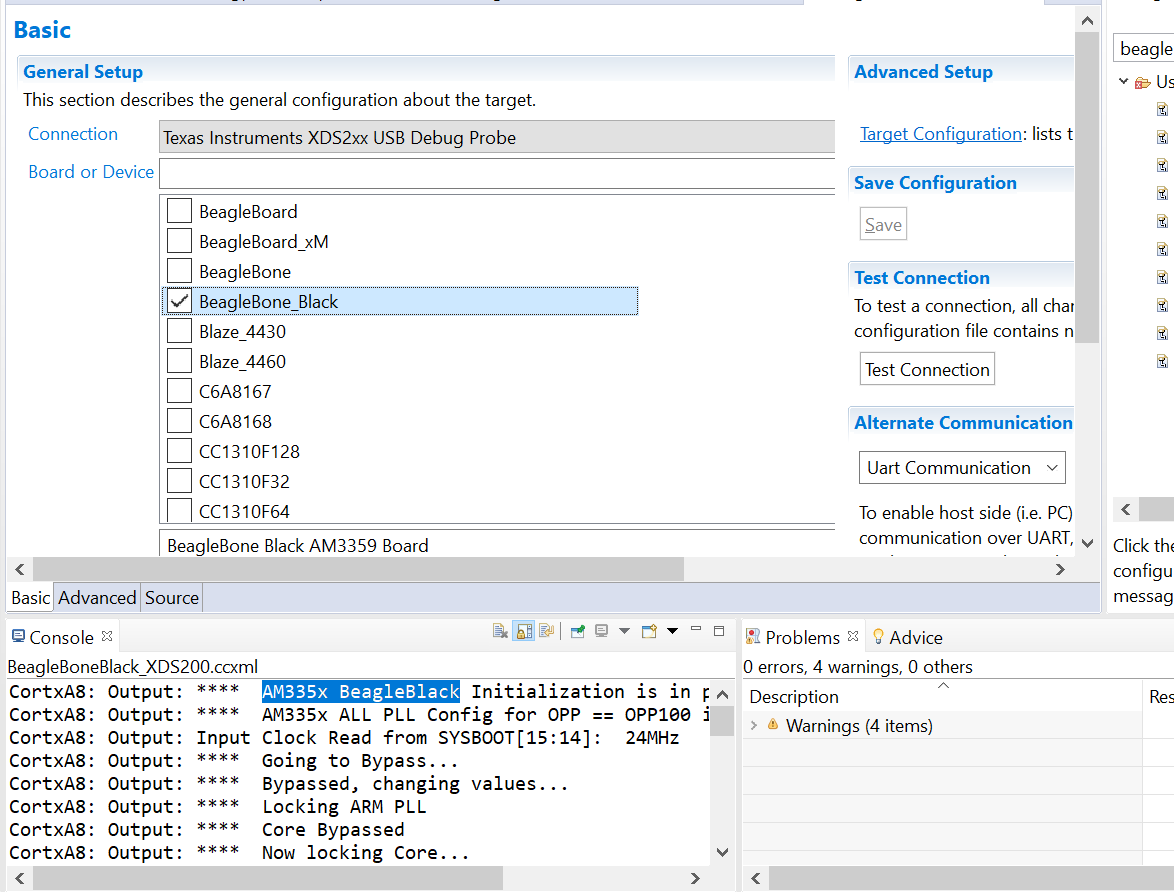The image size is (1174, 892).
Task: Check the CC1310F32 checkbox
Action: (x=180, y=481)
